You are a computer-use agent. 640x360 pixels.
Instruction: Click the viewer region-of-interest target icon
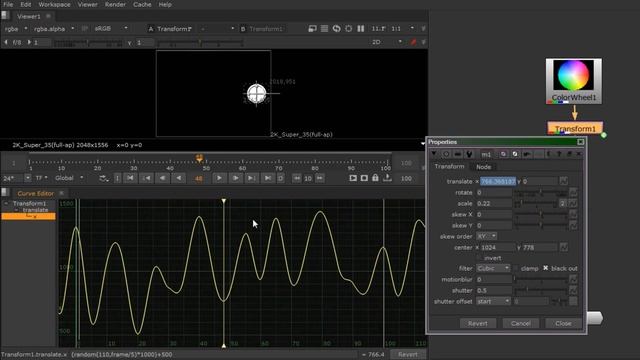coord(349,29)
